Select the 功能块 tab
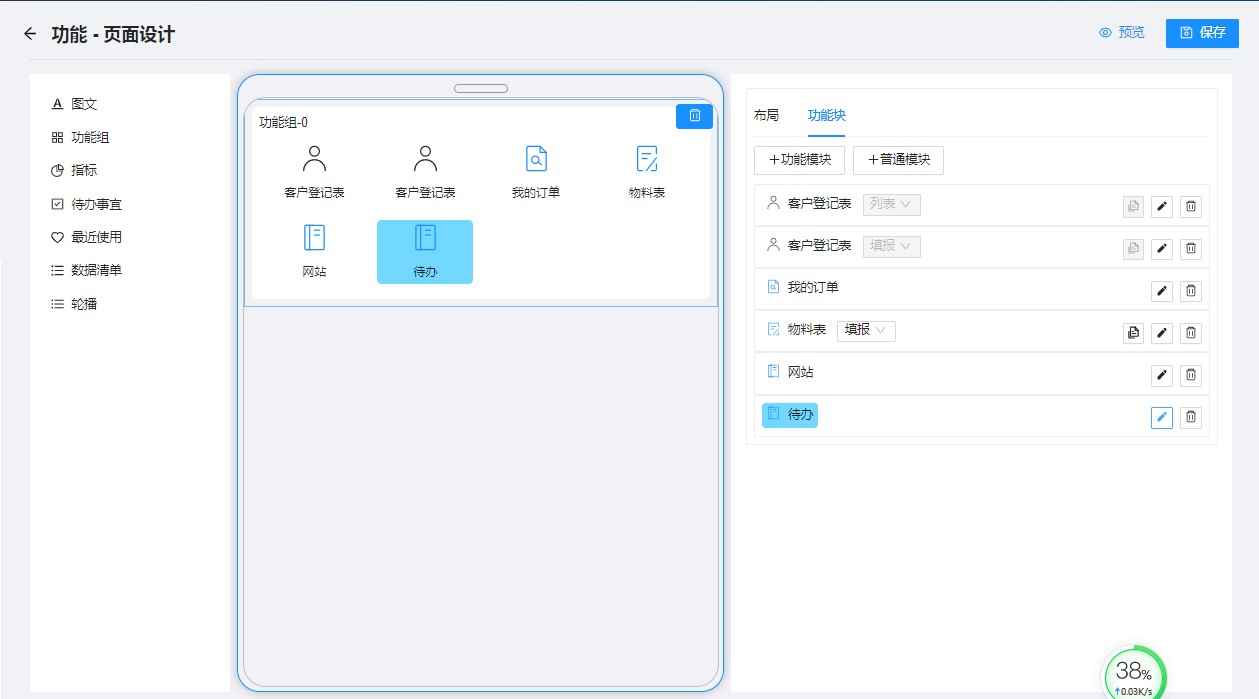 (x=826, y=115)
